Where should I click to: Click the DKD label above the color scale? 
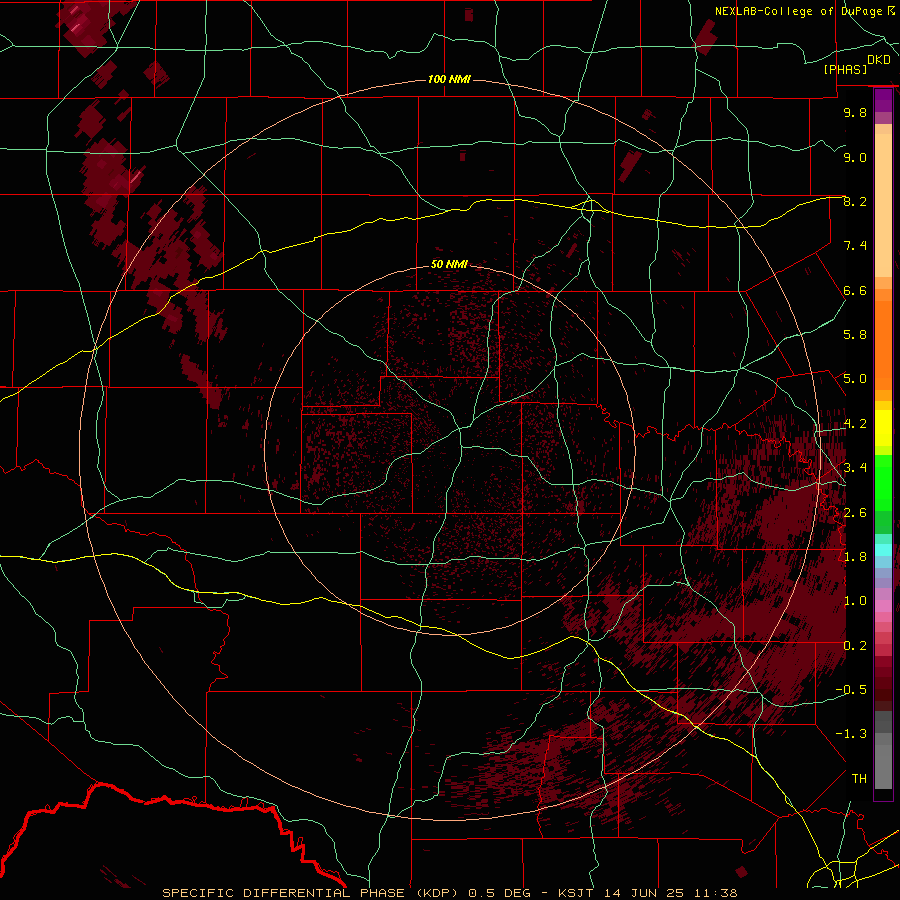879,59
